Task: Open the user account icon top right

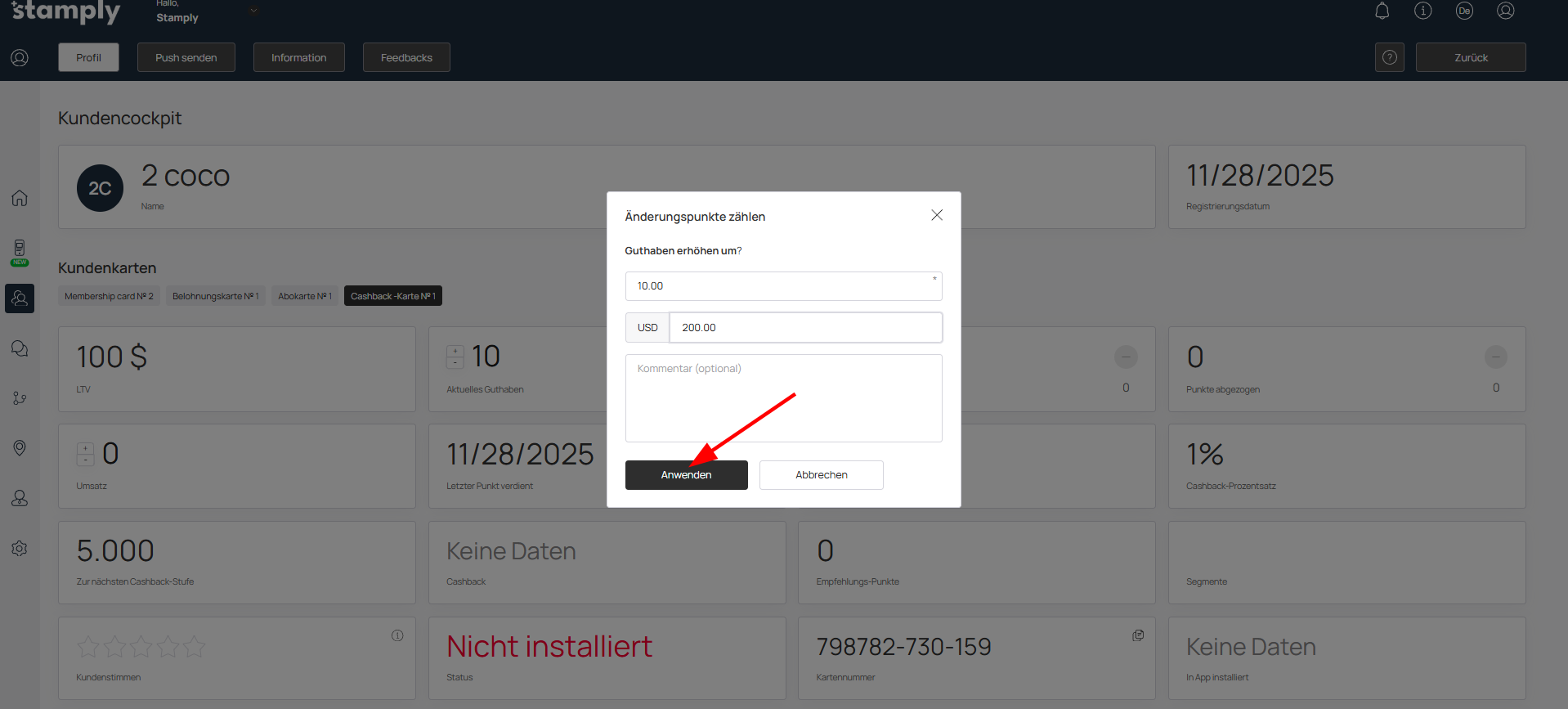Action: point(1505,11)
